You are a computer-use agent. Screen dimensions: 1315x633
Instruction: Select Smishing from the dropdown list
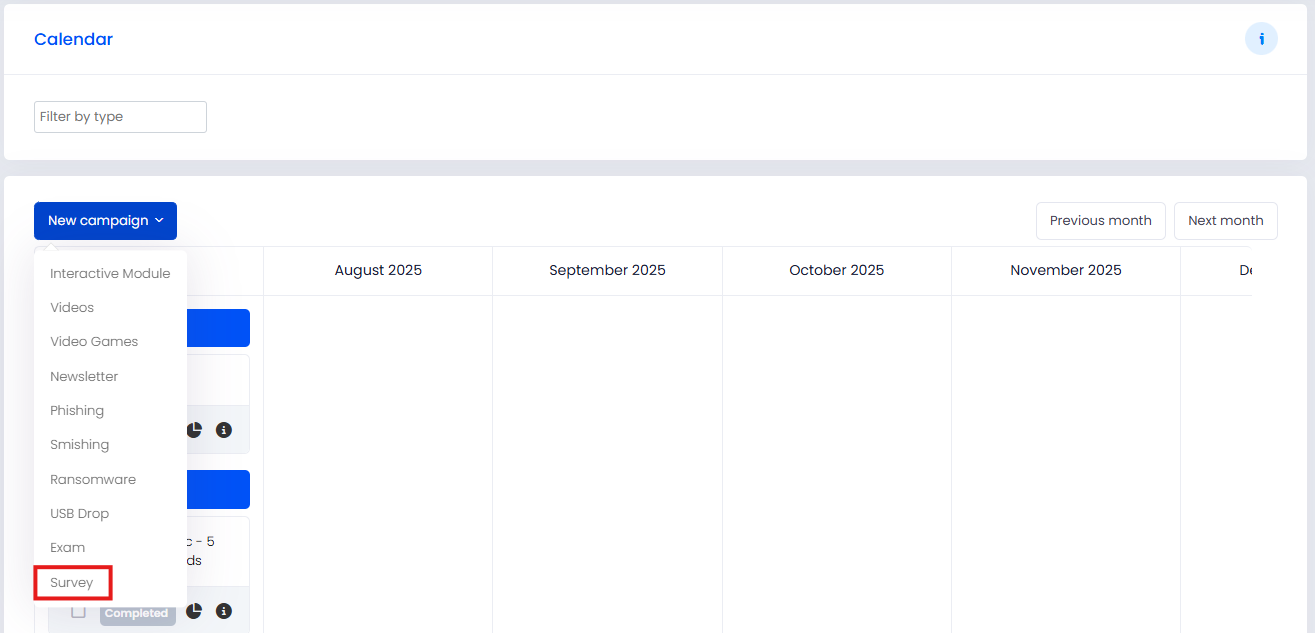(80, 444)
